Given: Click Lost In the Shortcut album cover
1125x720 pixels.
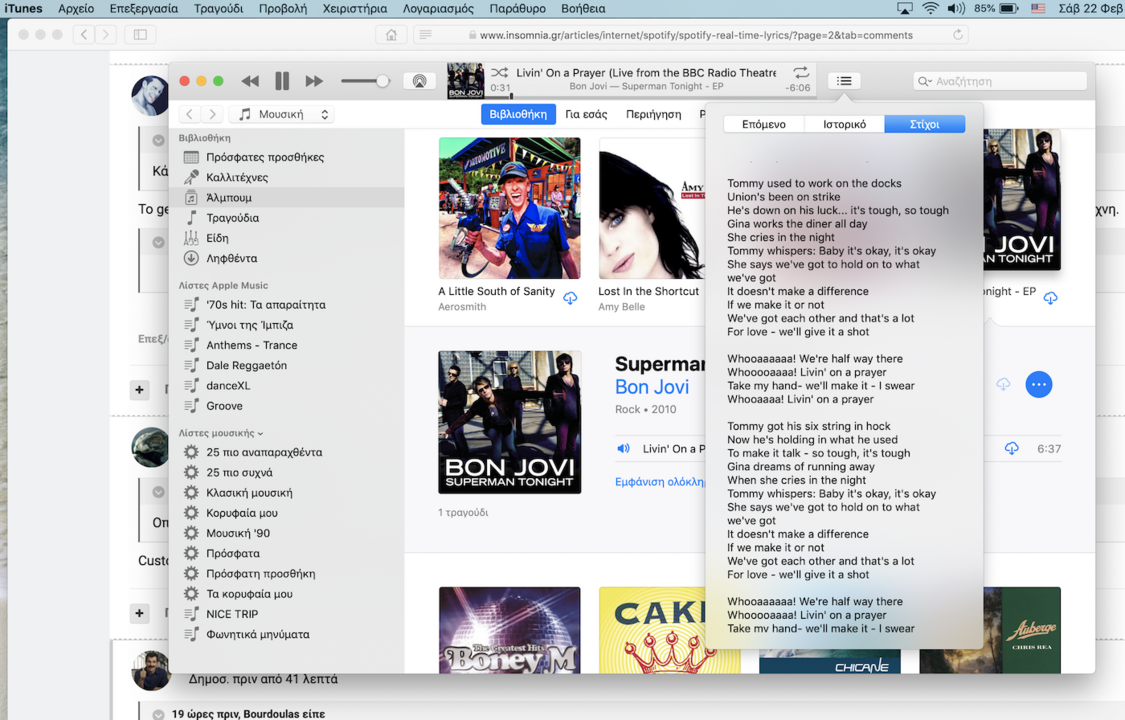Looking at the screenshot, I should tap(651, 208).
